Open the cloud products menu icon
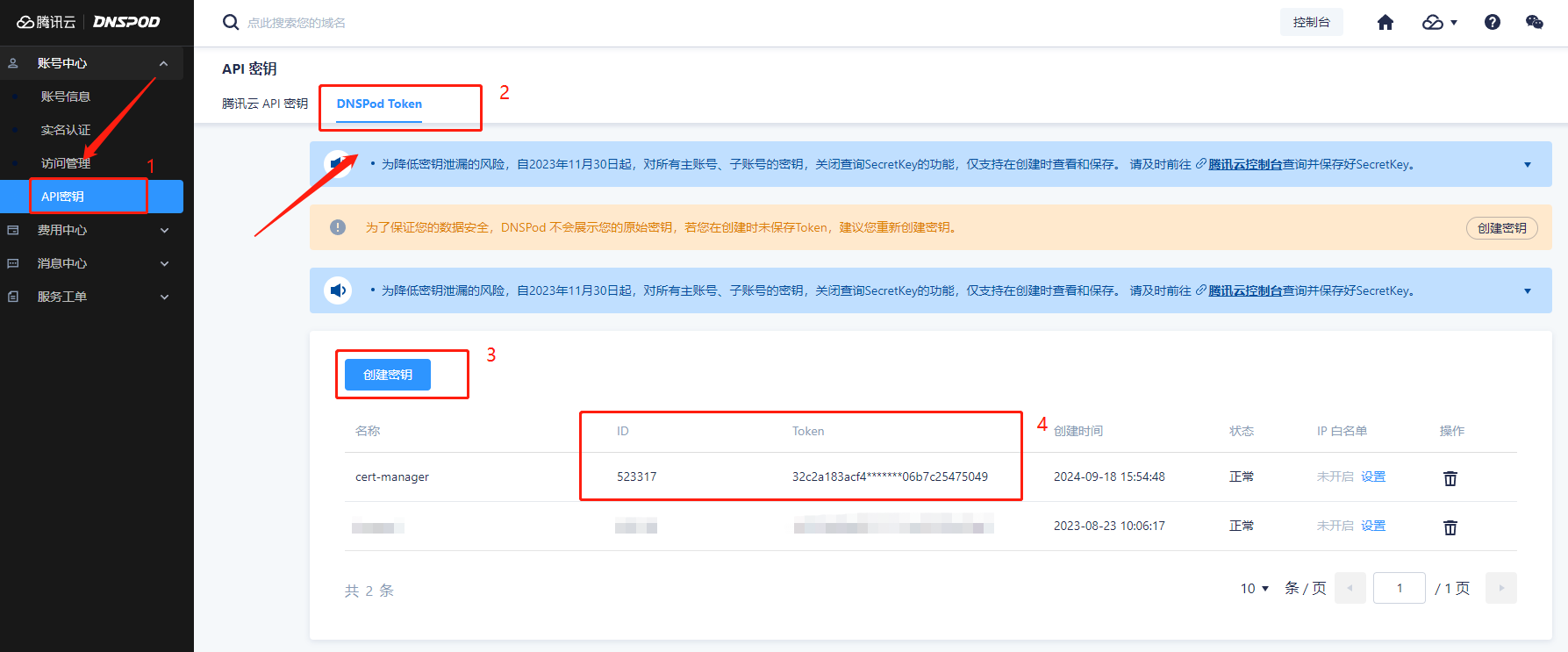This screenshot has width=1568, height=652. click(x=1439, y=22)
